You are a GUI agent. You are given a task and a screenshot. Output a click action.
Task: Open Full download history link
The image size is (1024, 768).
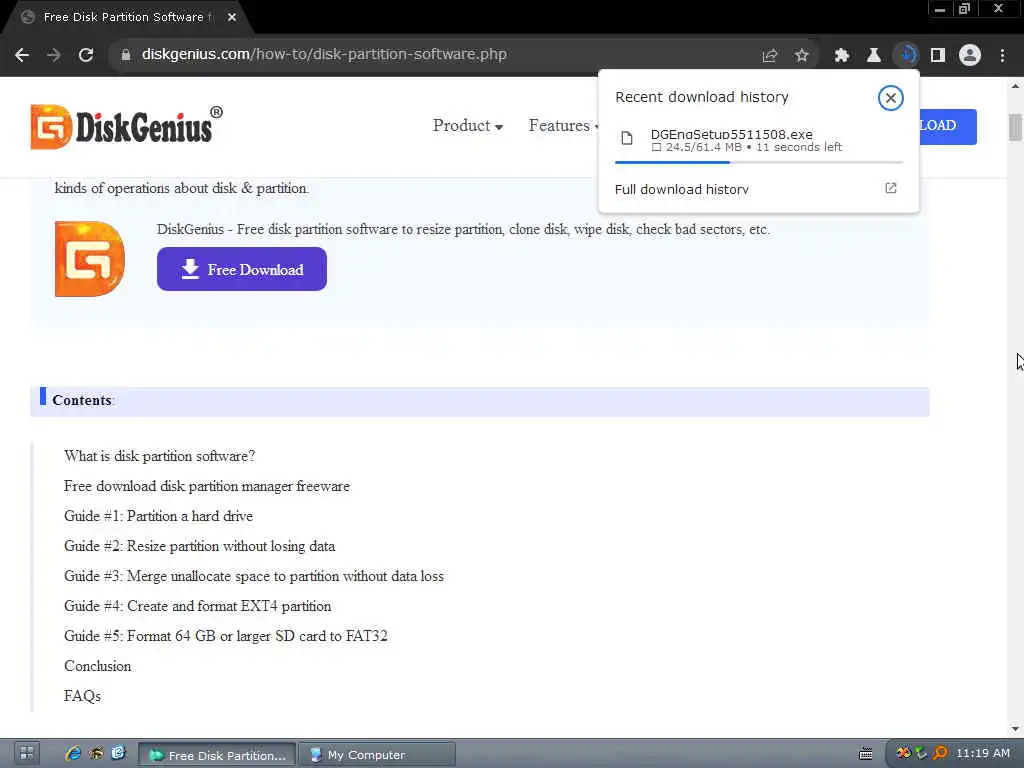pos(682,189)
